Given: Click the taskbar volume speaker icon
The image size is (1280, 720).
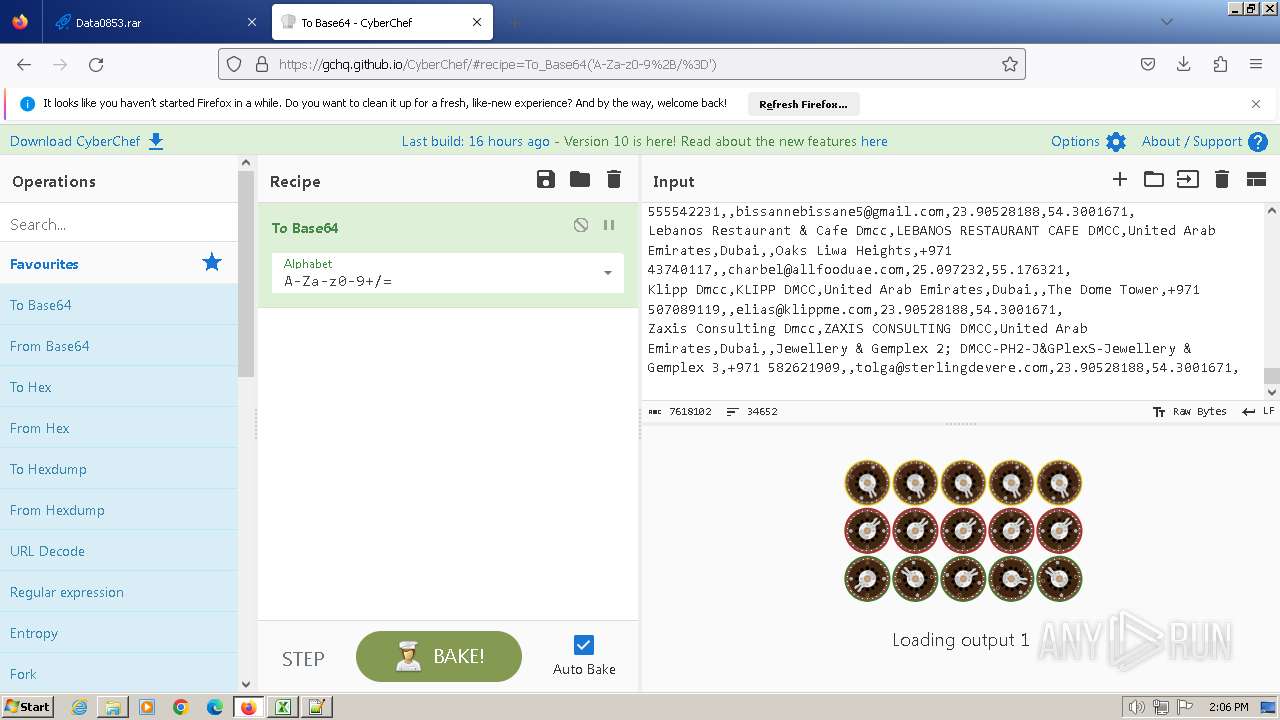Looking at the screenshot, I should point(1137,707).
